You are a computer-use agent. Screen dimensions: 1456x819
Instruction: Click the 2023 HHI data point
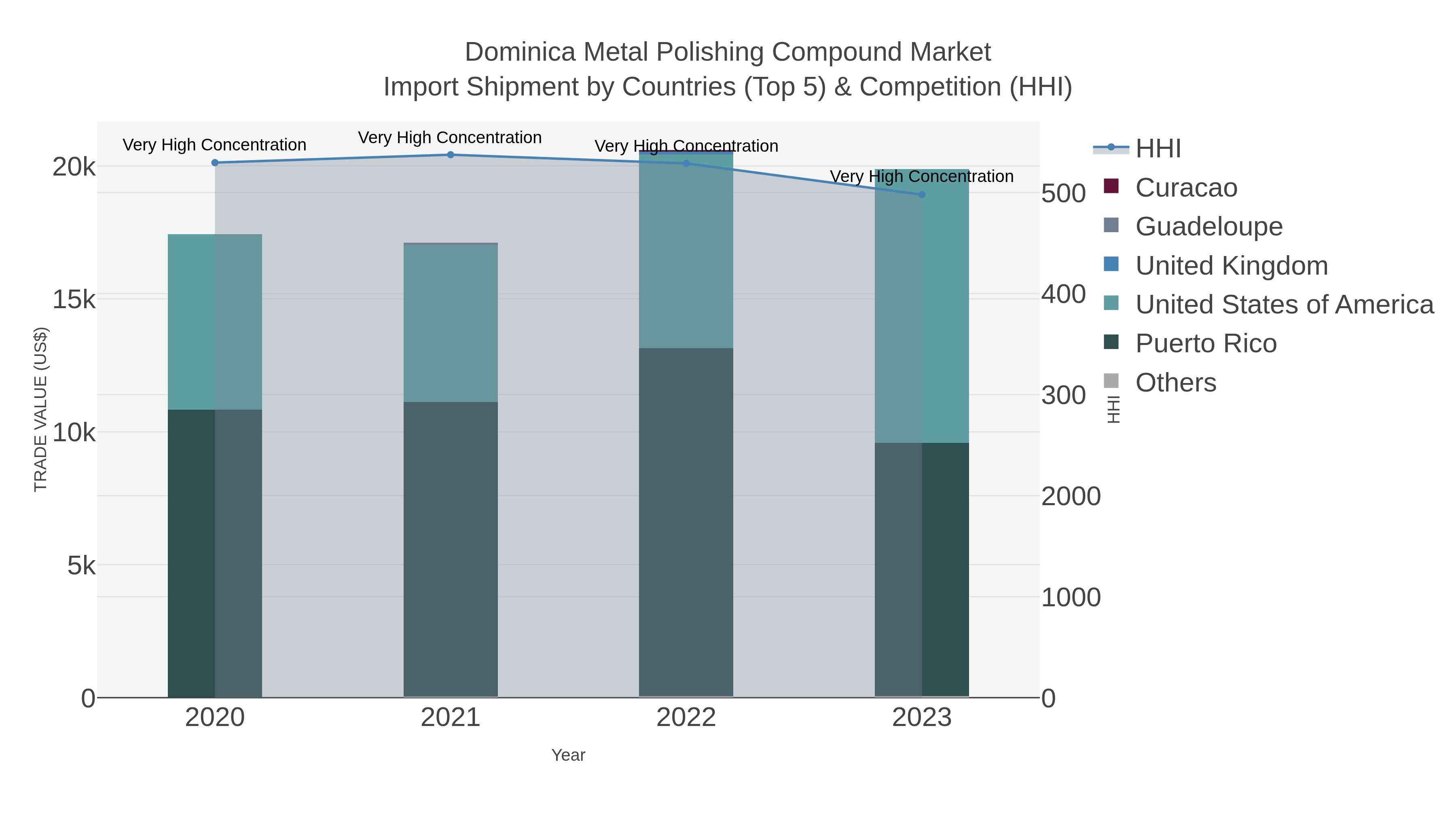tap(922, 195)
